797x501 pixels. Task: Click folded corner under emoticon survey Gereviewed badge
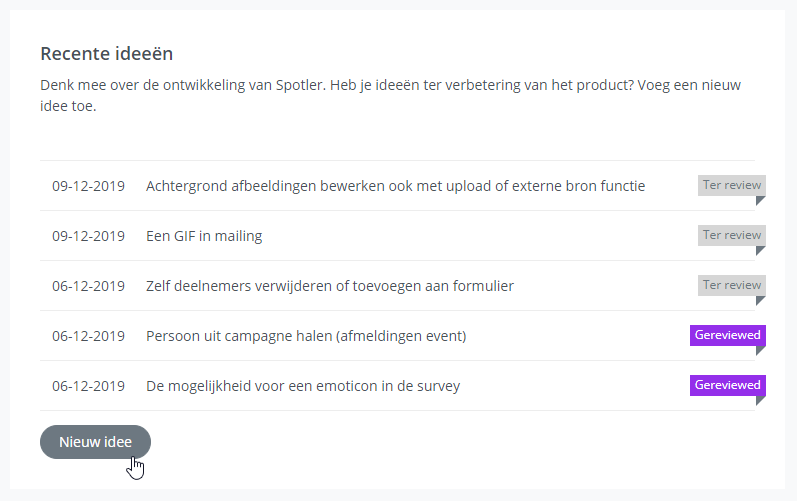click(761, 399)
